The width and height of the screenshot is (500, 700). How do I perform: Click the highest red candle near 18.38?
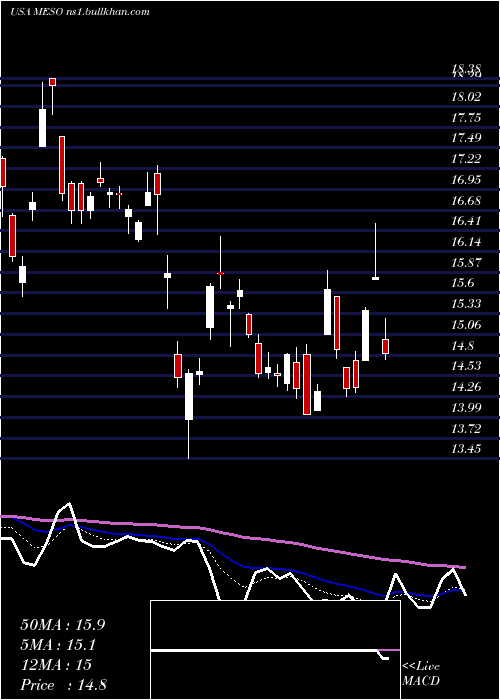click(52, 82)
